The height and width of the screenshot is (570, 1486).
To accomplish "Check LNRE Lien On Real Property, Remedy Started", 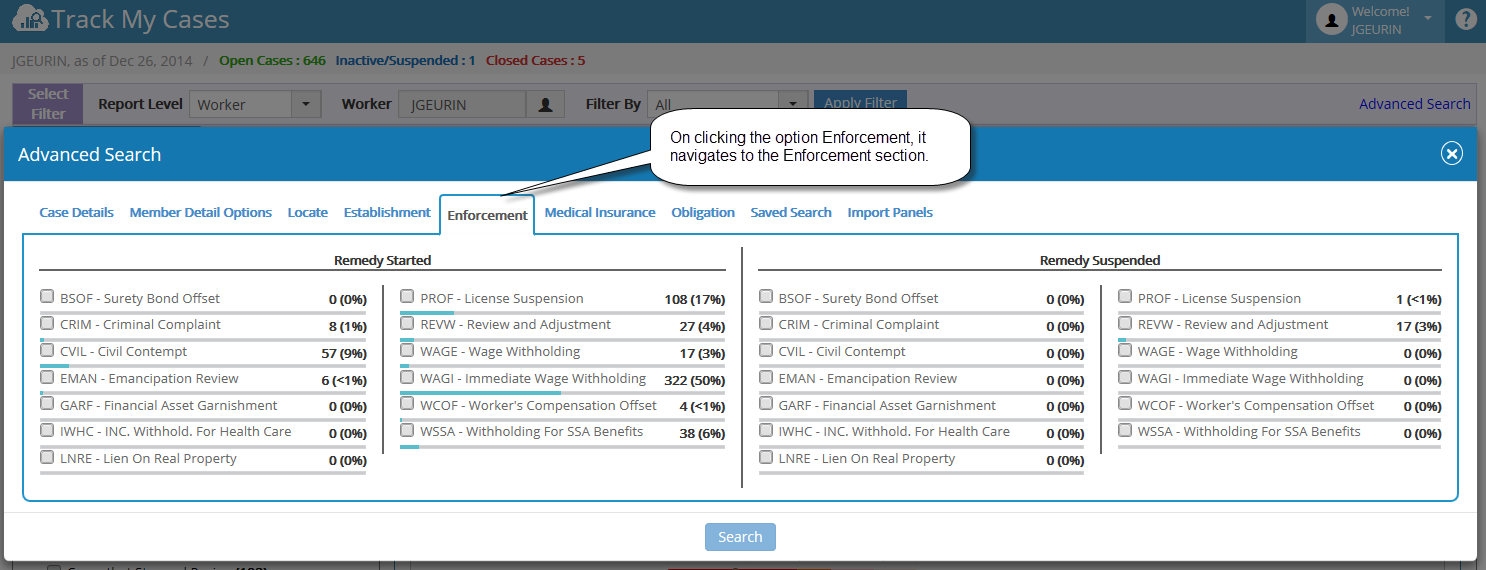I will pos(47,457).
